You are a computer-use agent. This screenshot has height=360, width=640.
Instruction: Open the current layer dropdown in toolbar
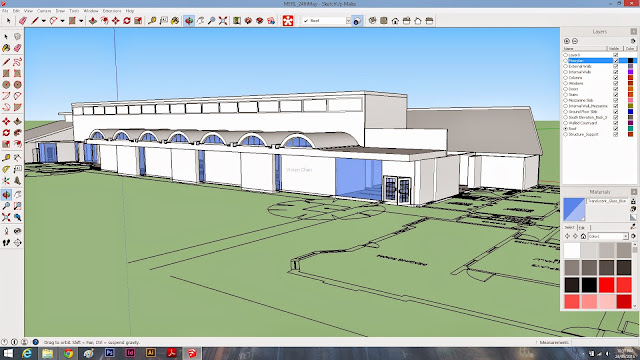348,20
